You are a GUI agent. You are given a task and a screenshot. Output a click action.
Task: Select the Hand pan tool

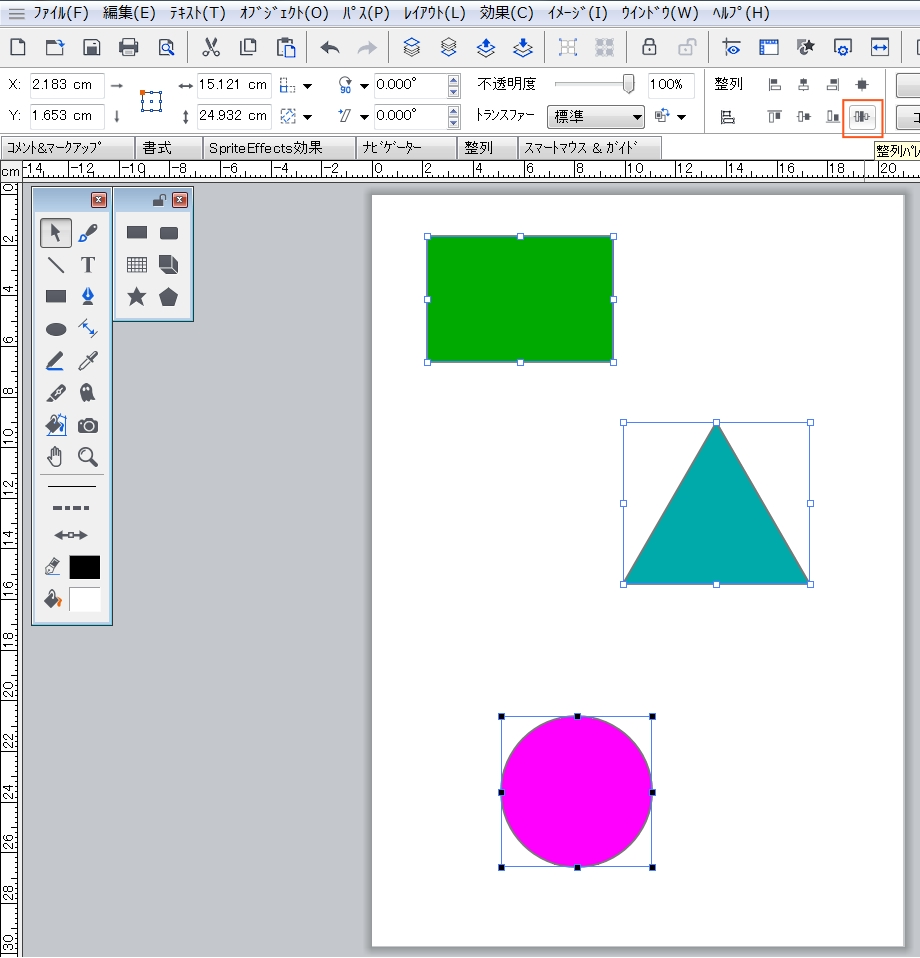tap(56, 457)
